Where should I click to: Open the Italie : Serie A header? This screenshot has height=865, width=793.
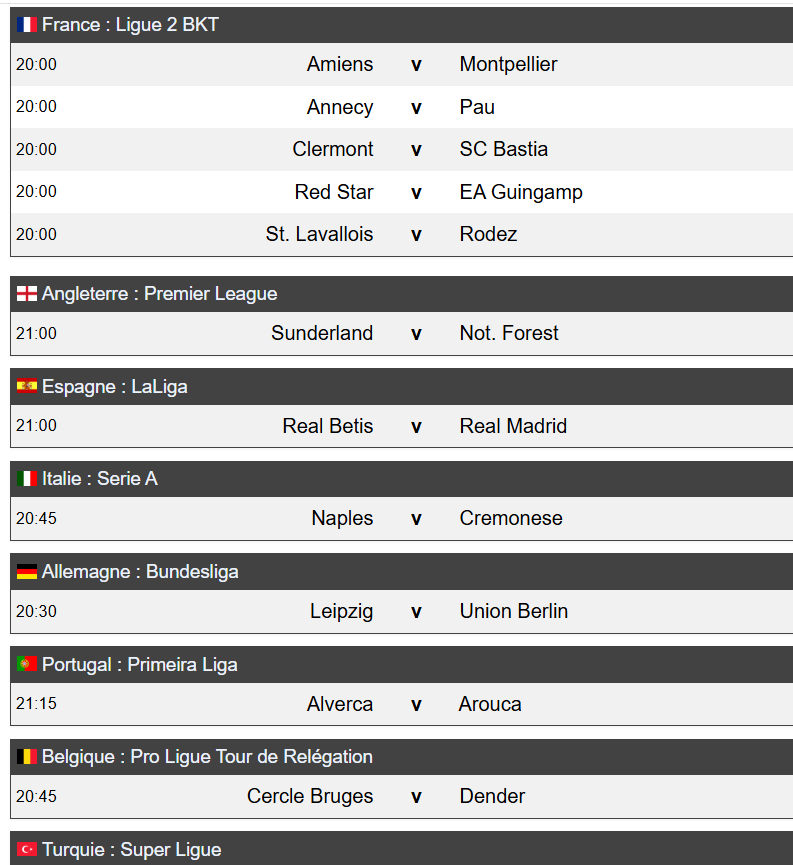click(x=99, y=479)
